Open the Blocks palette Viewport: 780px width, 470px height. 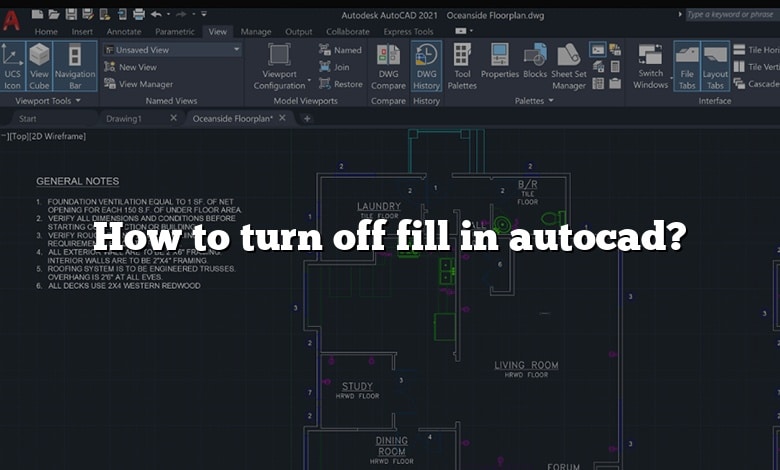[535, 62]
